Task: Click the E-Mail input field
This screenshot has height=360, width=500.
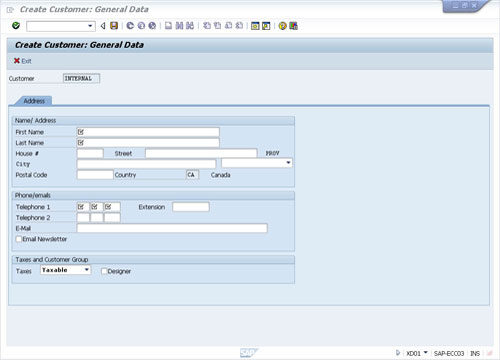Action: (x=172, y=228)
